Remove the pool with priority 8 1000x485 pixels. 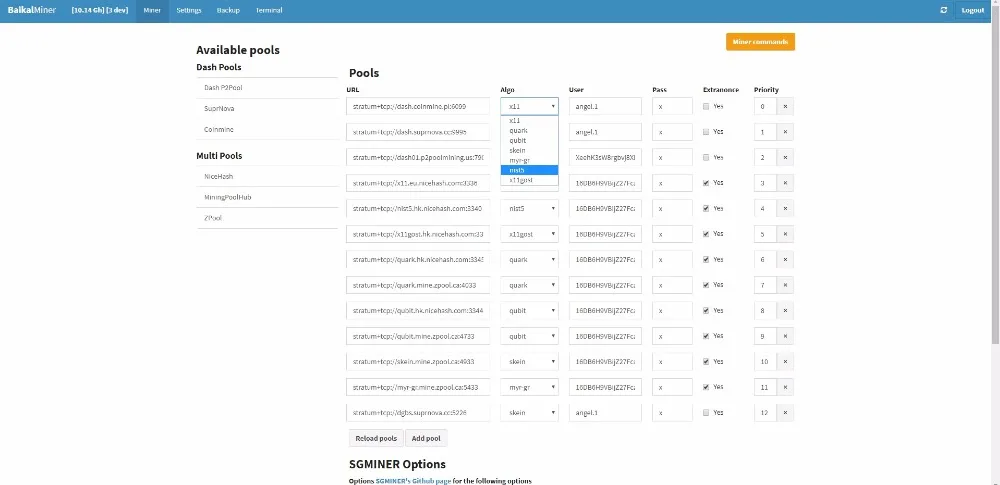pos(785,311)
